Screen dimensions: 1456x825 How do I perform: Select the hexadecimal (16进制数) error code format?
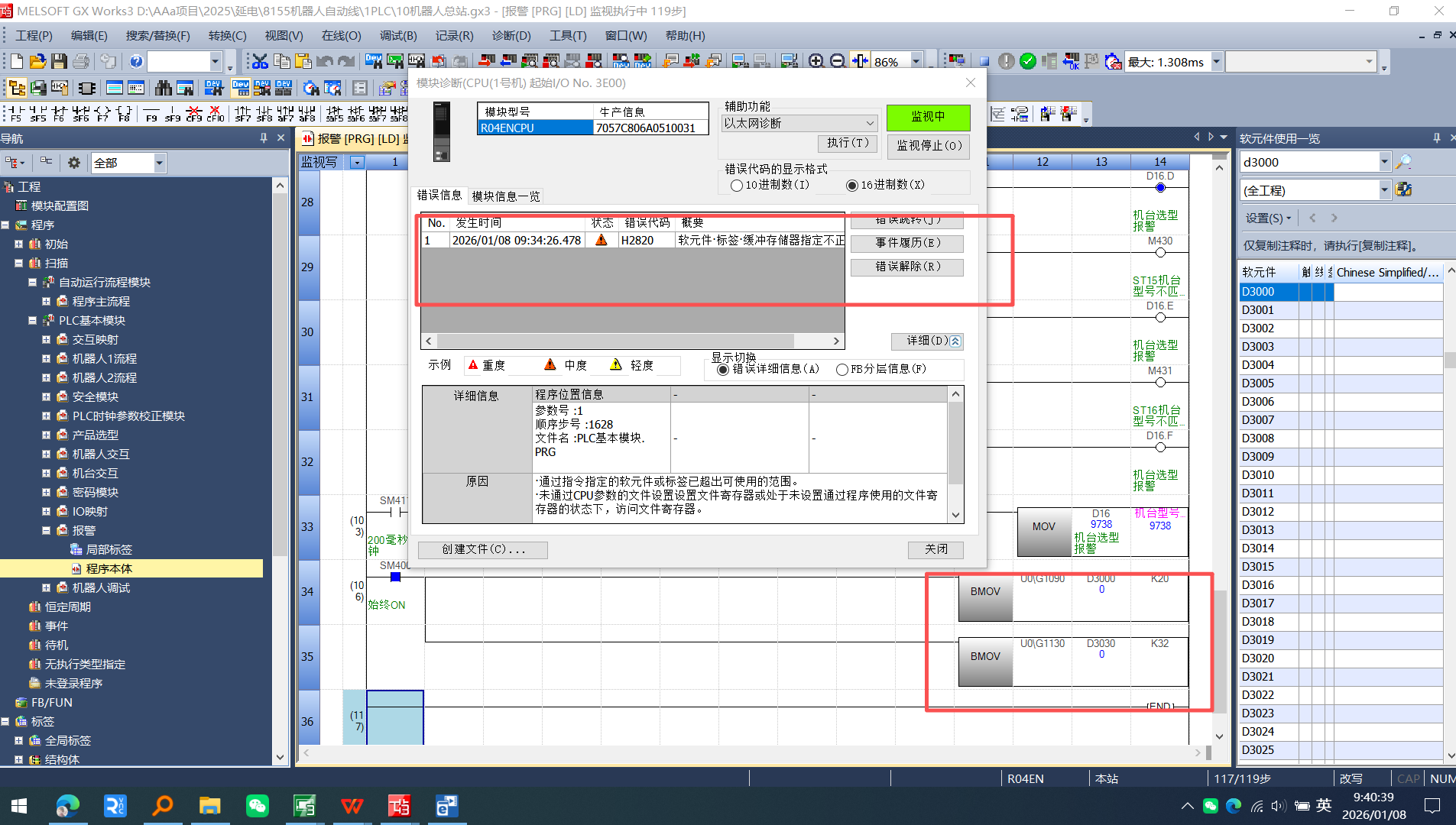852,186
